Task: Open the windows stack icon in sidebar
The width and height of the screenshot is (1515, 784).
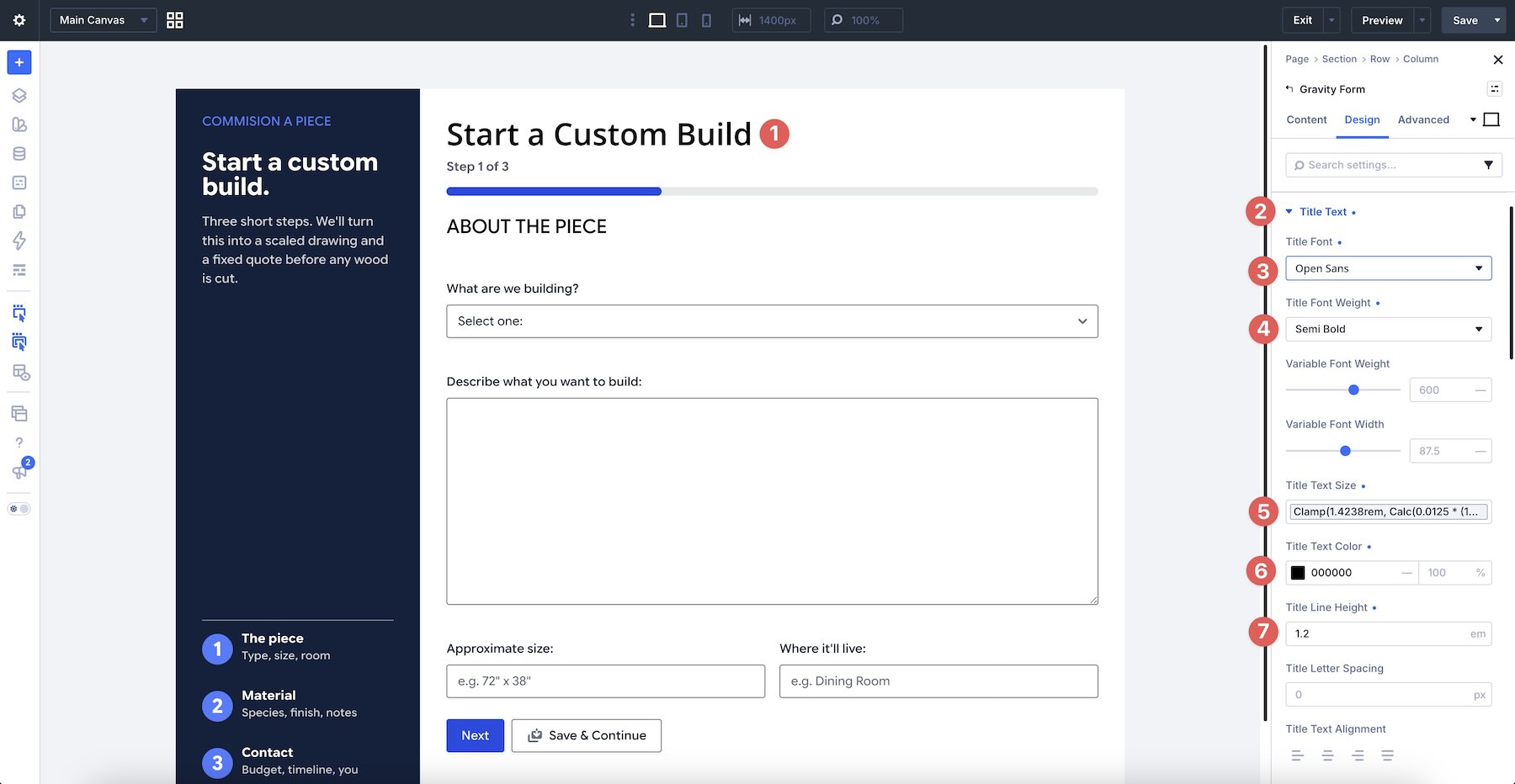Action: [x=19, y=414]
